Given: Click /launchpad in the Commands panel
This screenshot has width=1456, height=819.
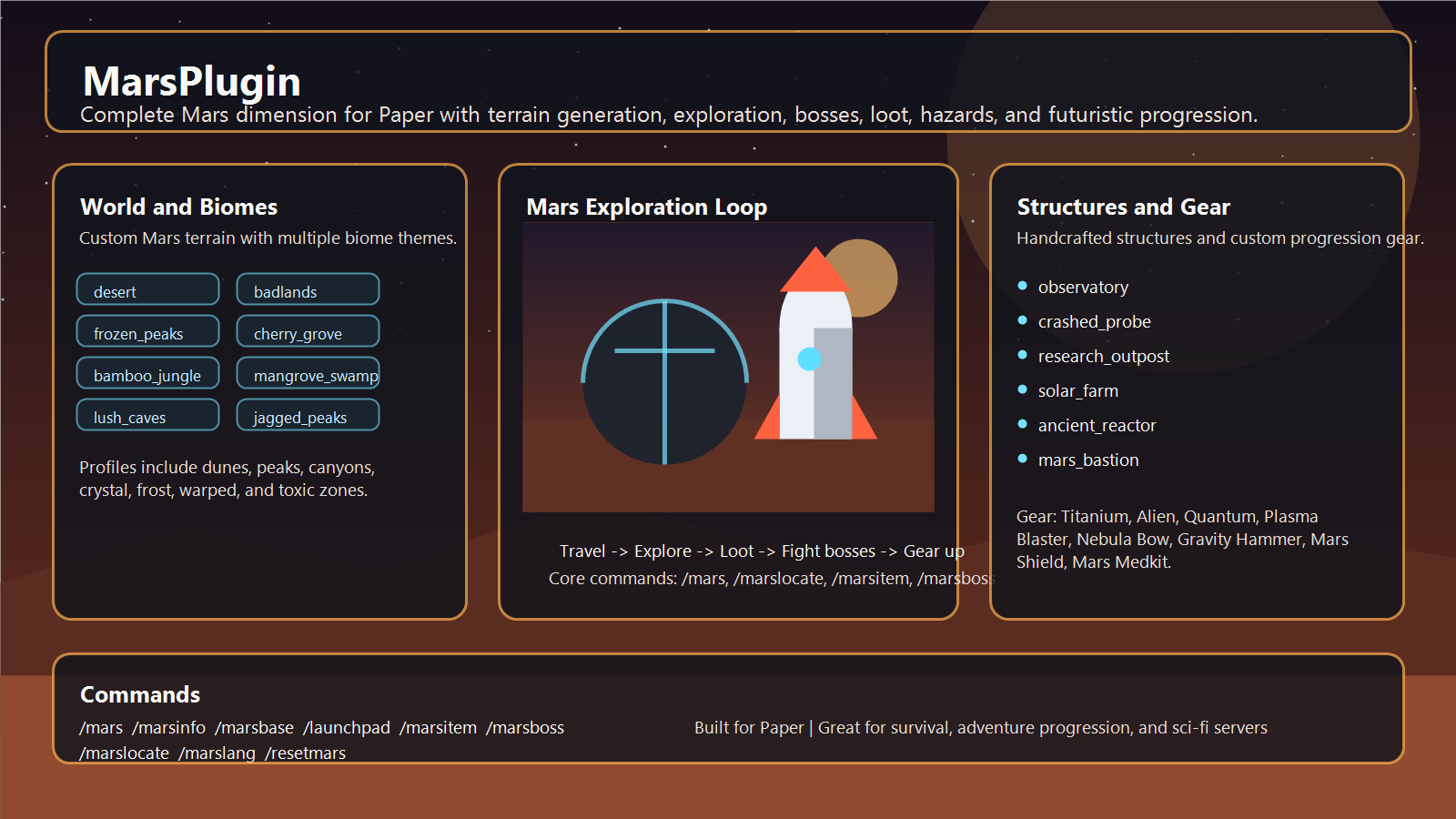Looking at the screenshot, I should (x=347, y=728).
